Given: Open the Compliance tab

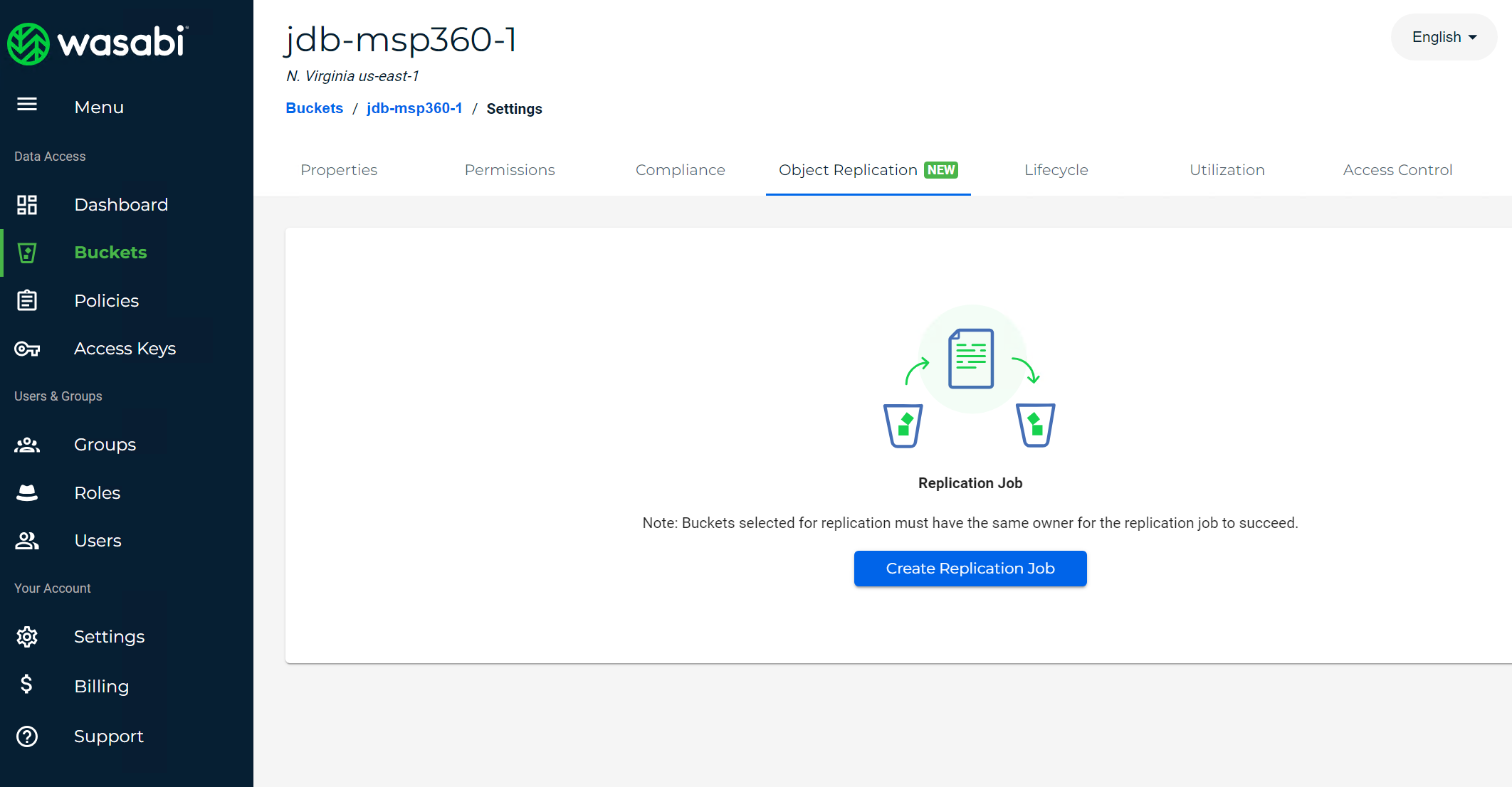Looking at the screenshot, I should [x=680, y=170].
